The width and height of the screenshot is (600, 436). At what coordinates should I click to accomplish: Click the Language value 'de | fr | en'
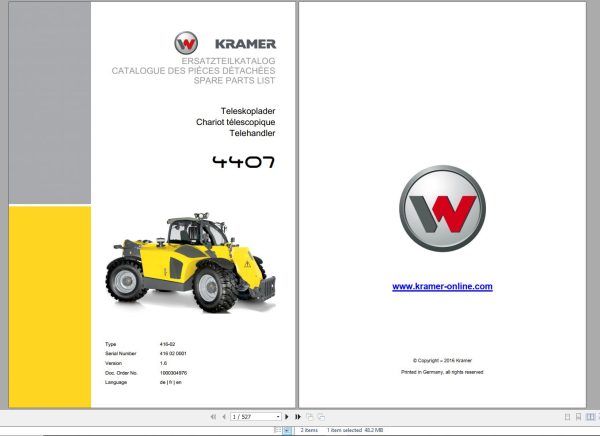[171, 382]
